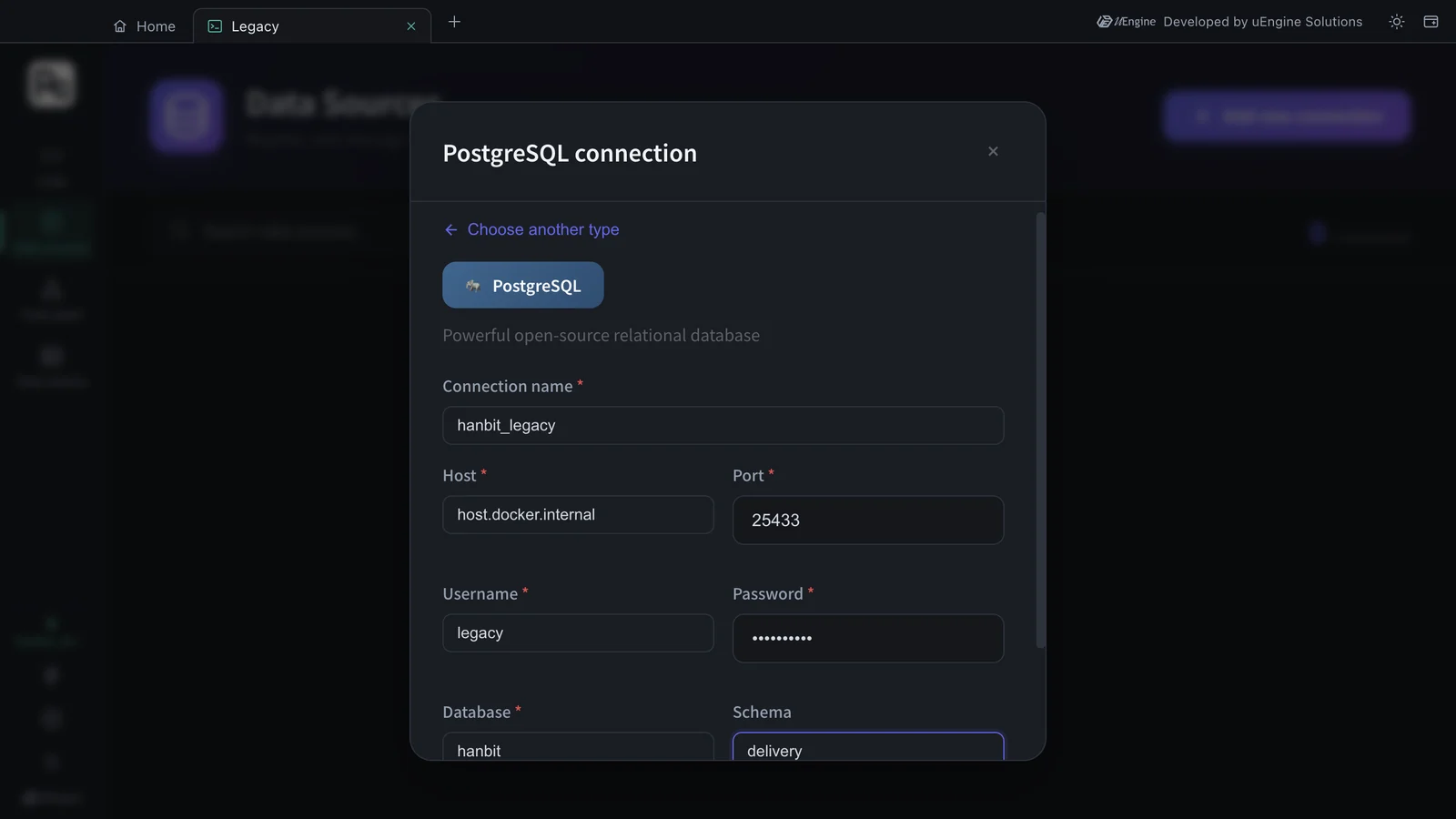Click the 'Developed by uEngine Solutions' text

tap(1263, 22)
